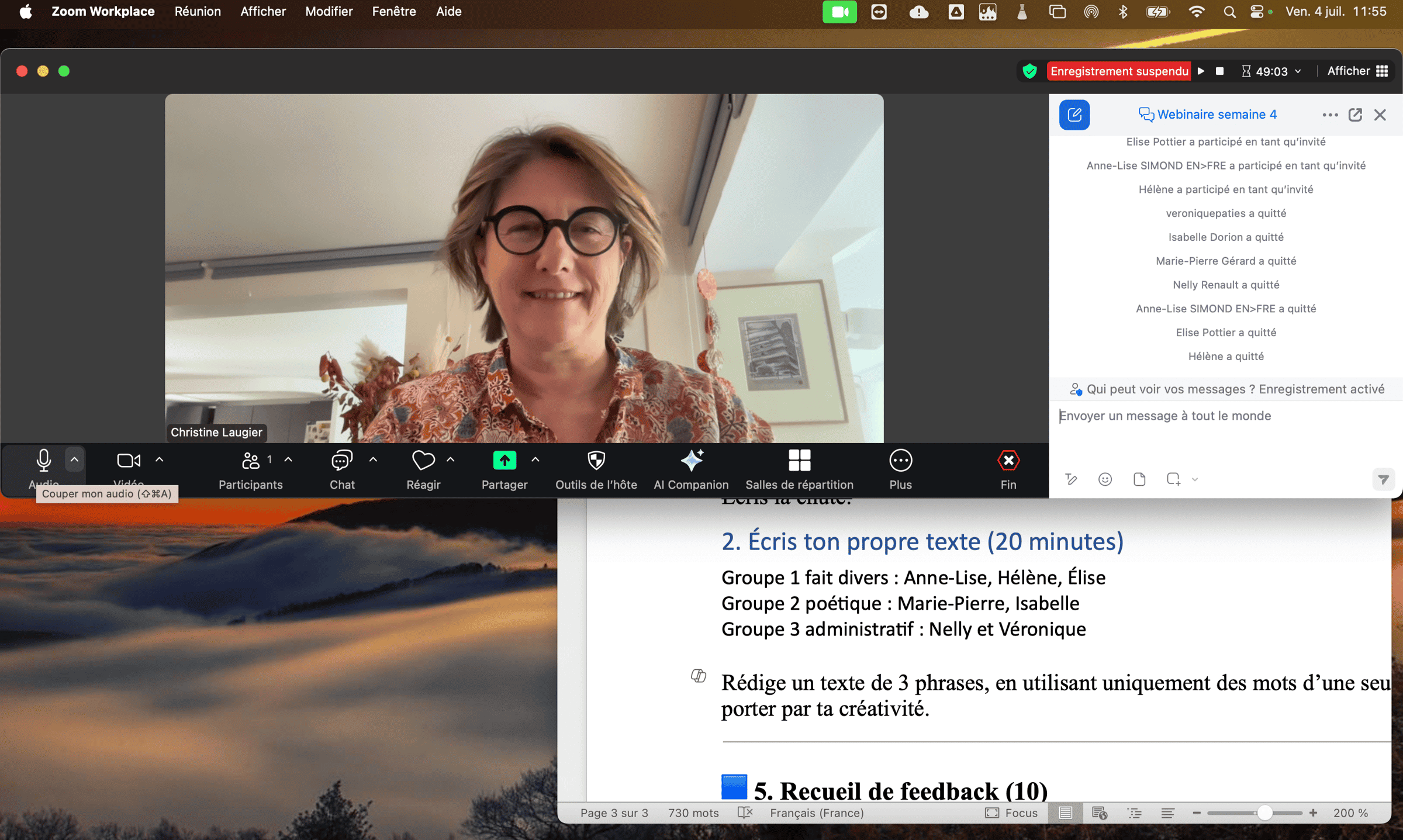Open the recording timer 49:03 dropdown
Screen dimensions: 1403x840
[1298, 71]
